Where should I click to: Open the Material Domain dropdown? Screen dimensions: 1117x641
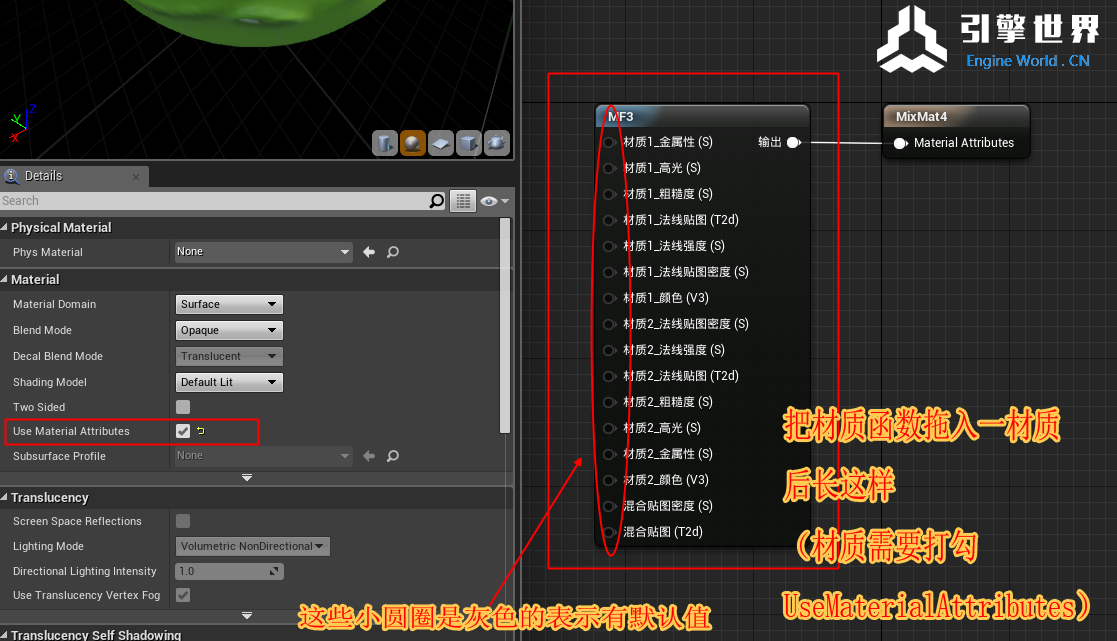[229, 304]
